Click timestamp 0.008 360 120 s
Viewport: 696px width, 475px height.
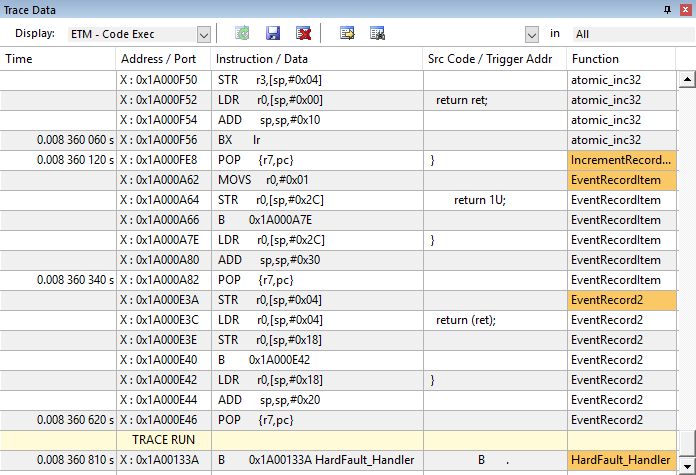tap(75, 160)
